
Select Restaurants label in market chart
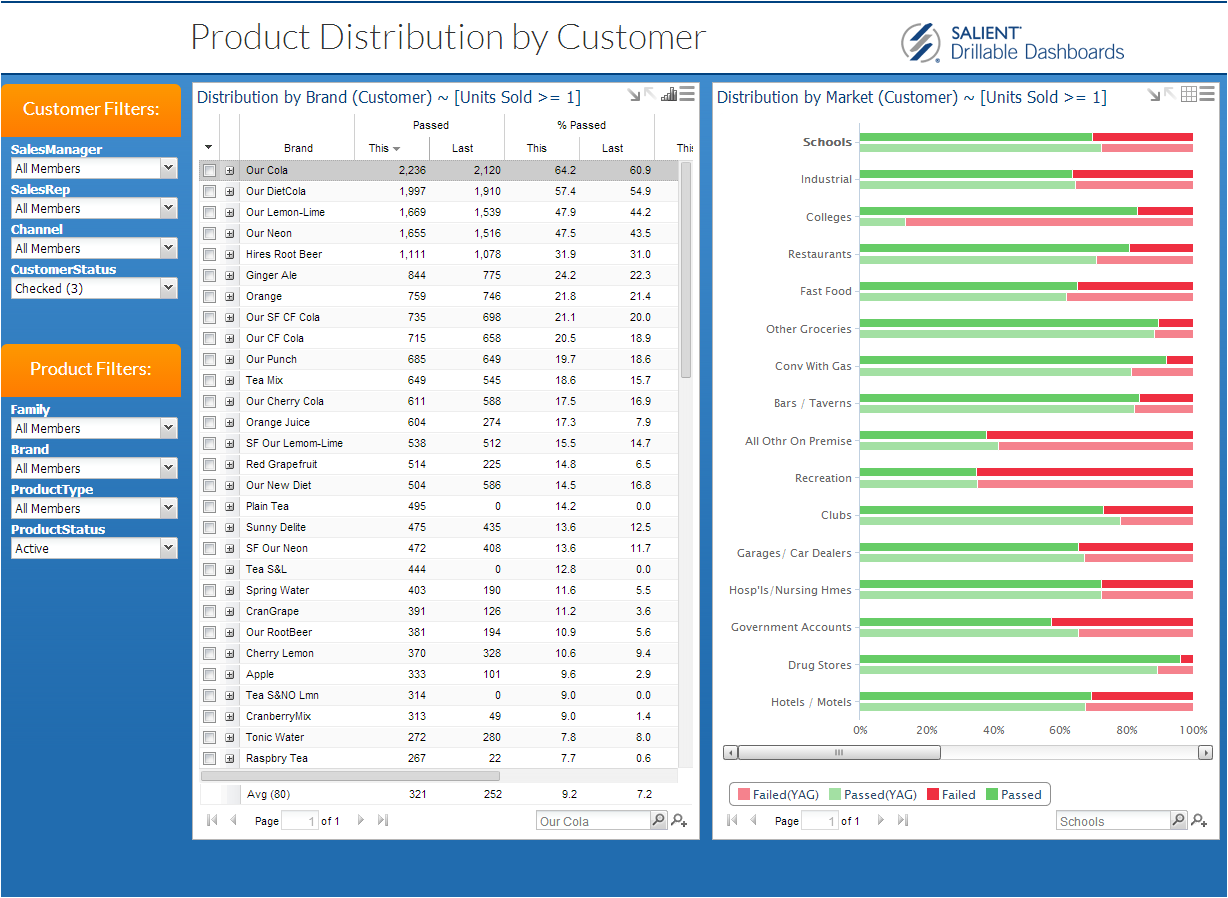tap(820, 254)
